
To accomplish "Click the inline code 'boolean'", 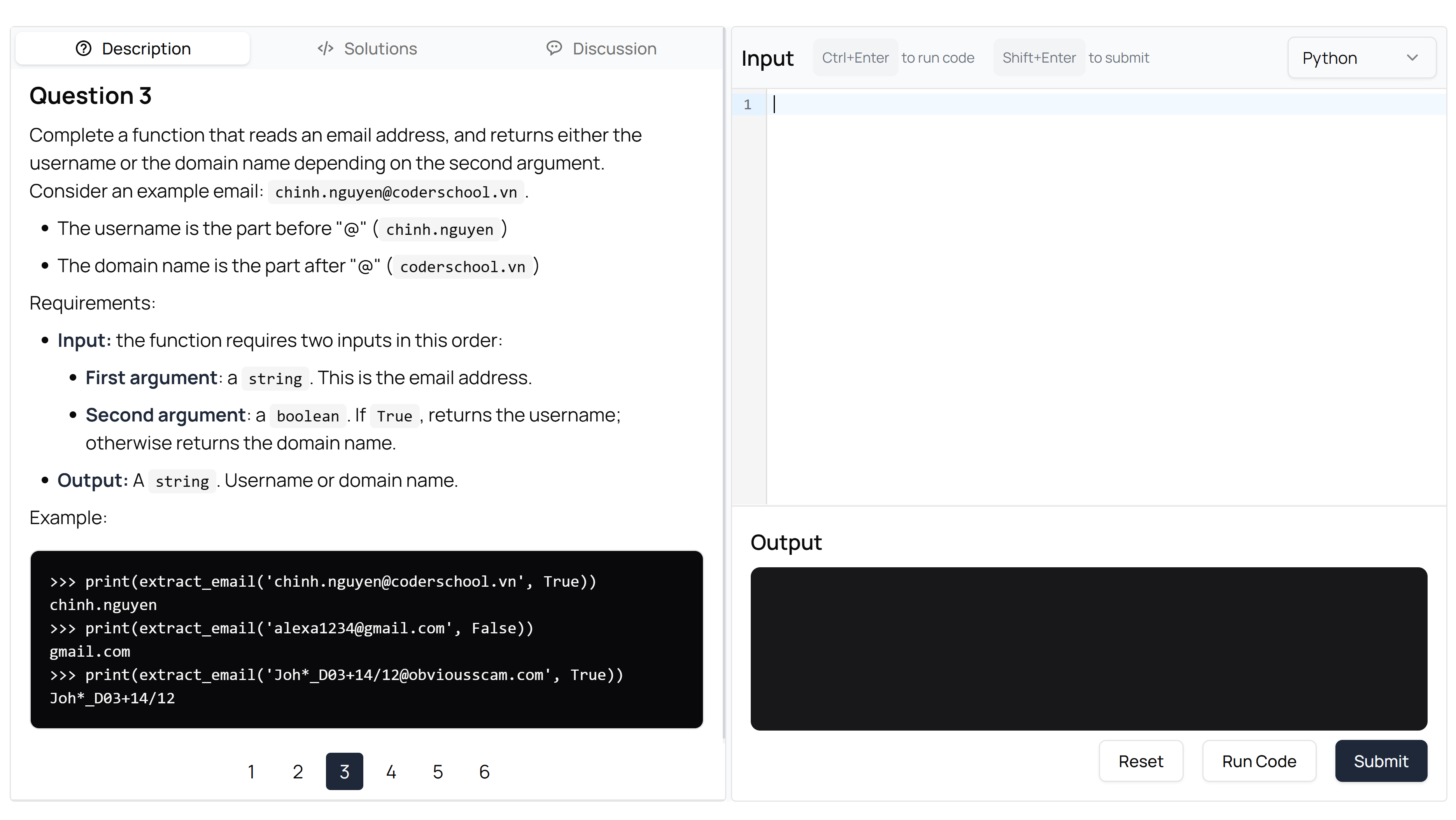I will point(307,416).
